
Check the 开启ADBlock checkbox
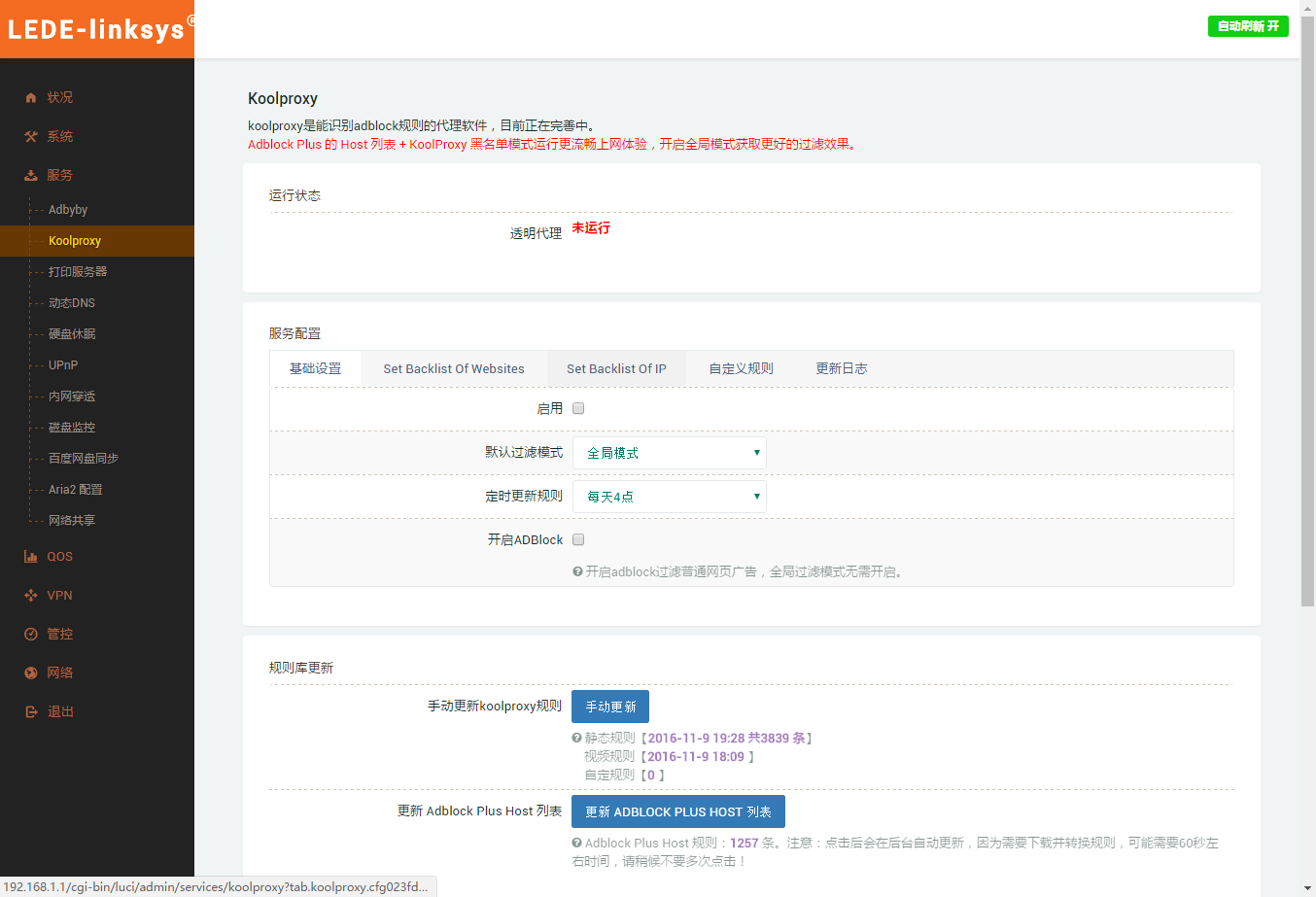(578, 539)
